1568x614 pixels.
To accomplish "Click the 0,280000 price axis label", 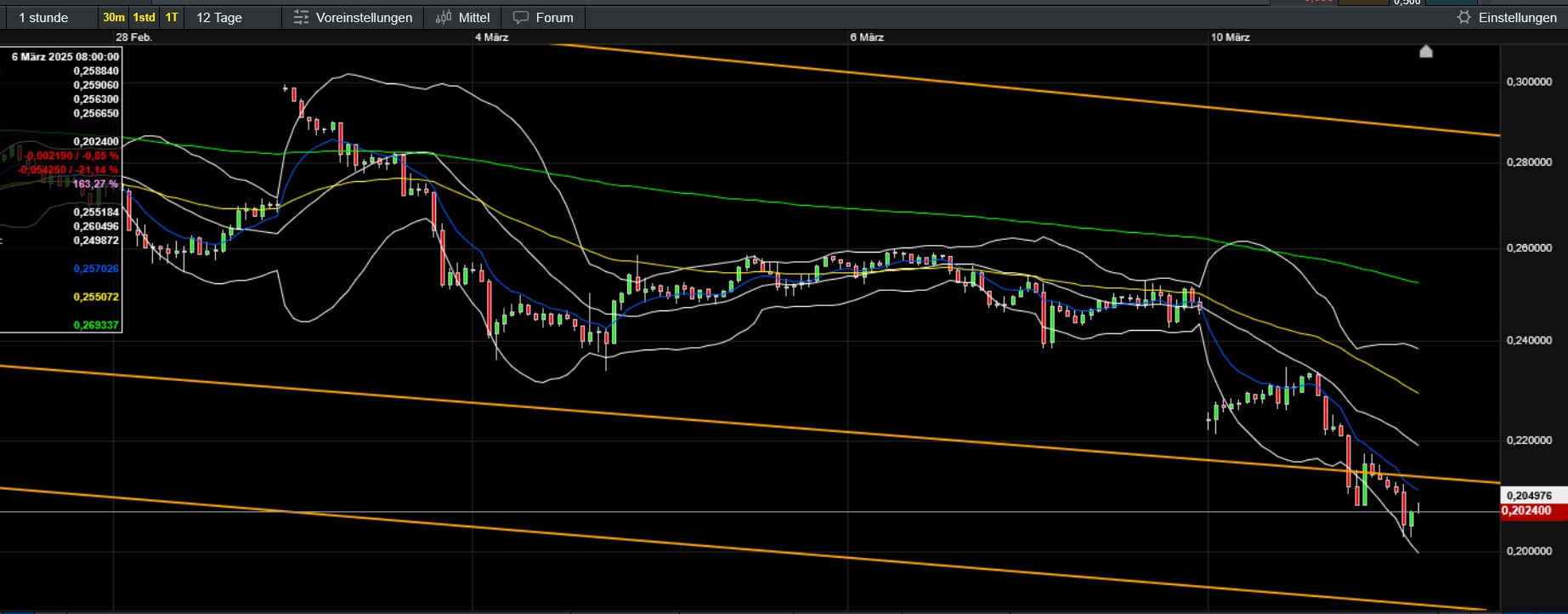I will pyautogui.click(x=1529, y=162).
